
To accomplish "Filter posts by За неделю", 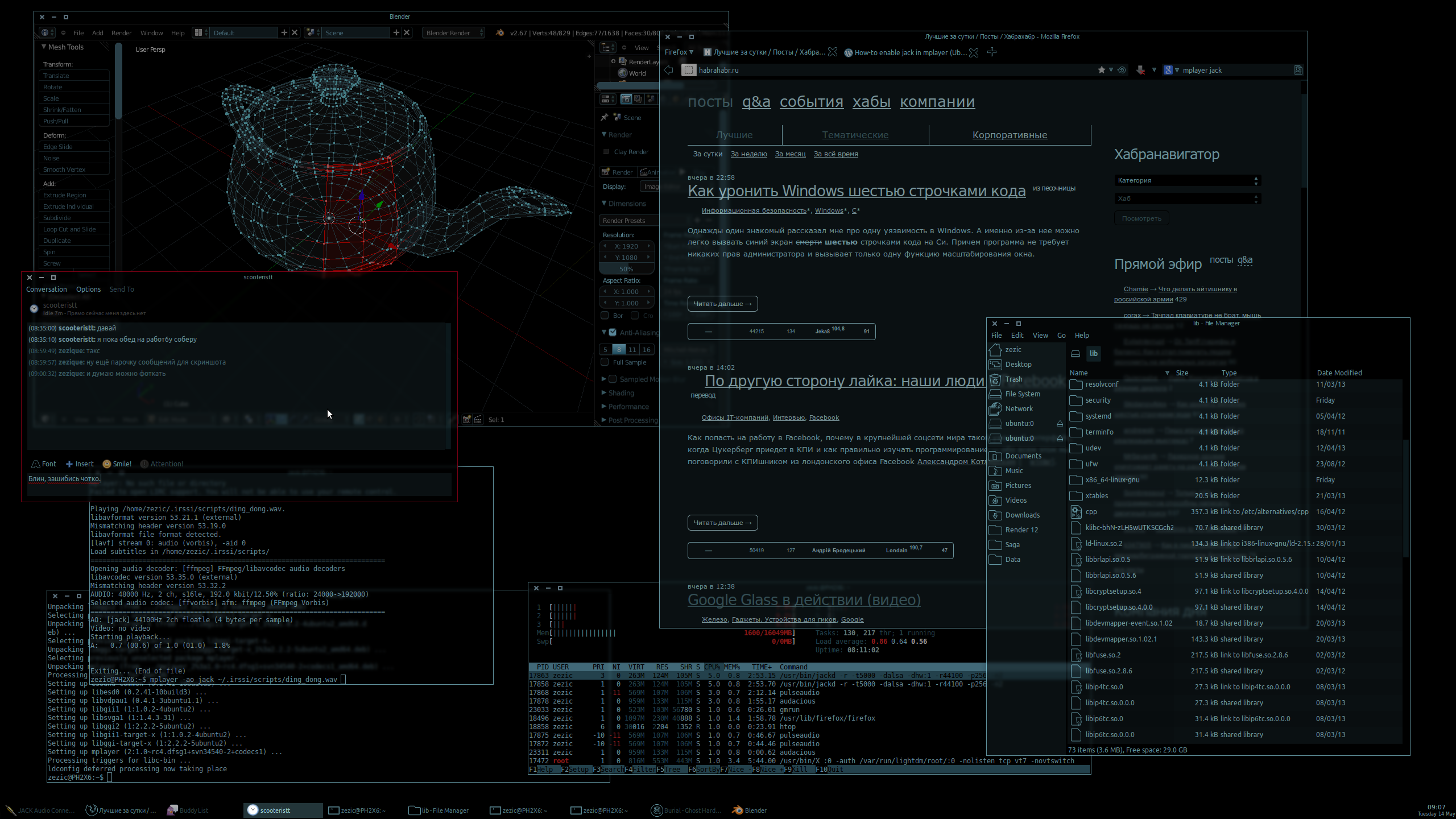I will click(x=748, y=154).
